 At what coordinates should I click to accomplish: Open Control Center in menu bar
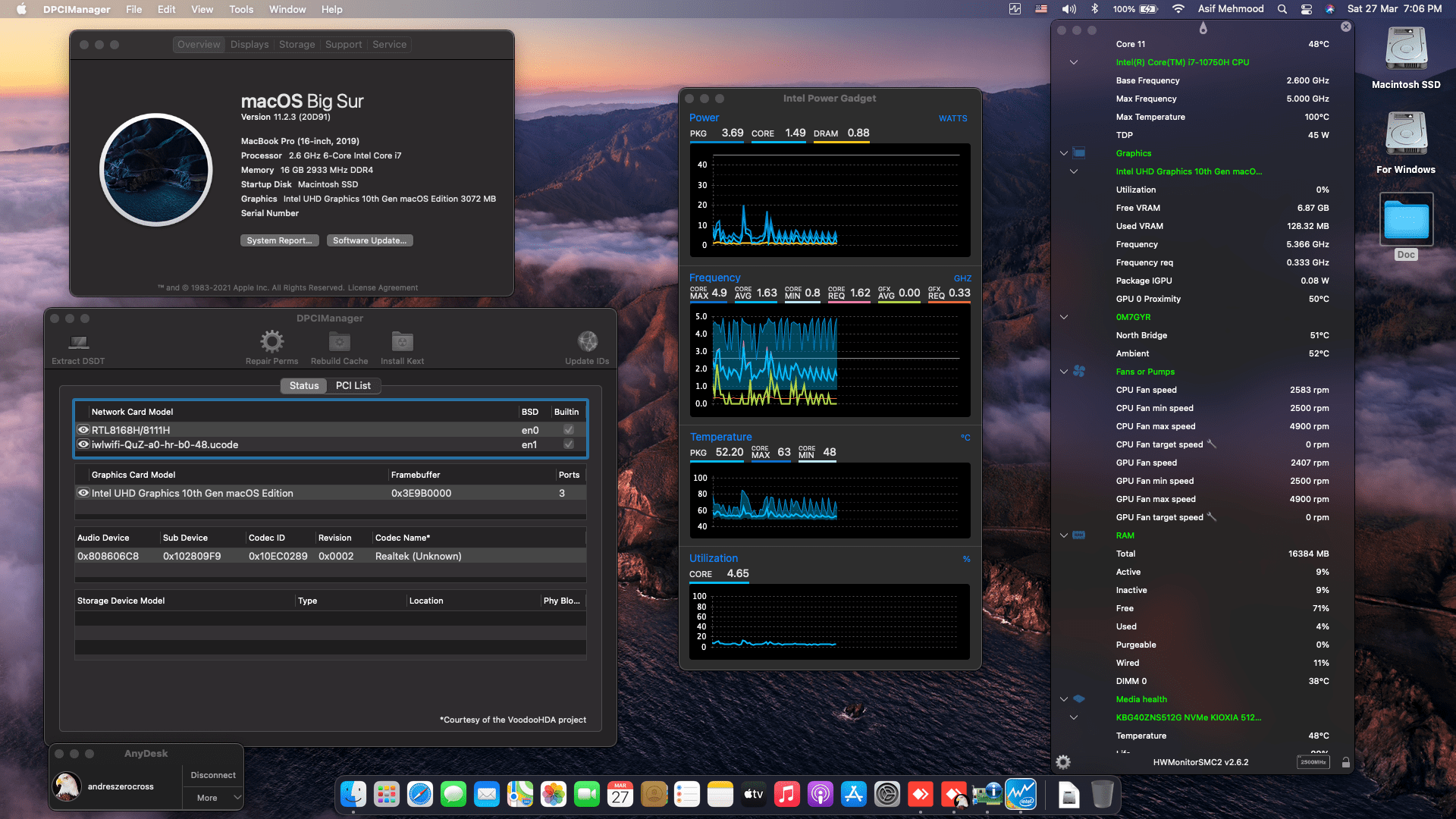pos(1306,9)
